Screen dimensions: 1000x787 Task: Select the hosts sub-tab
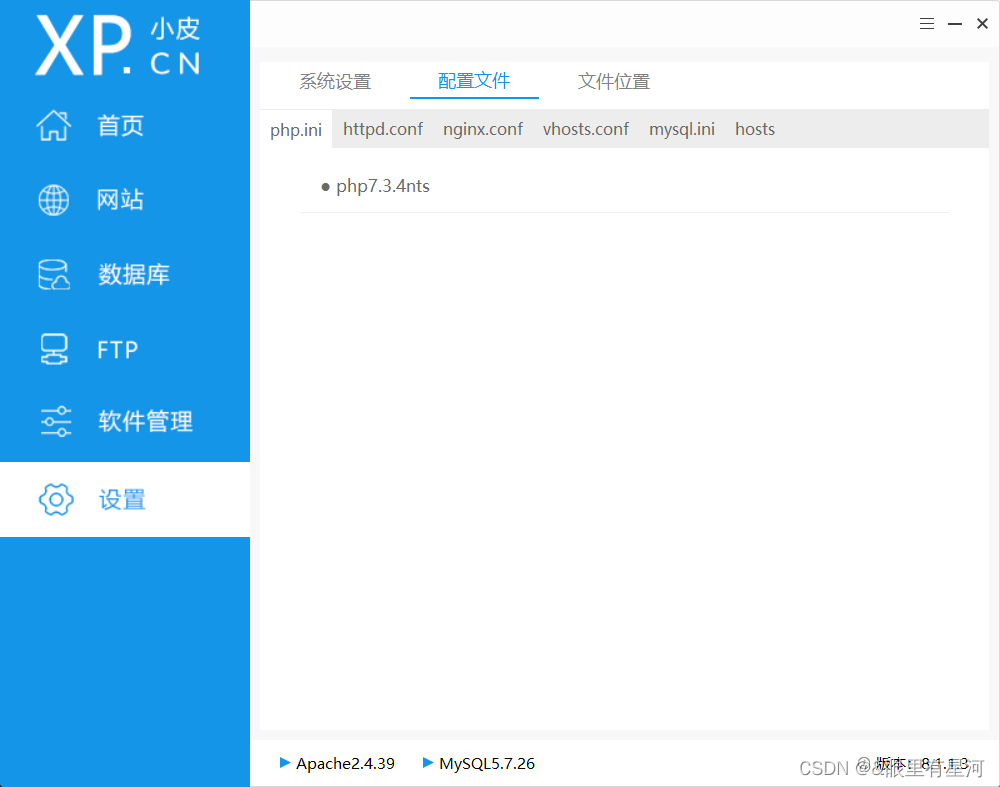pos(754,129)
